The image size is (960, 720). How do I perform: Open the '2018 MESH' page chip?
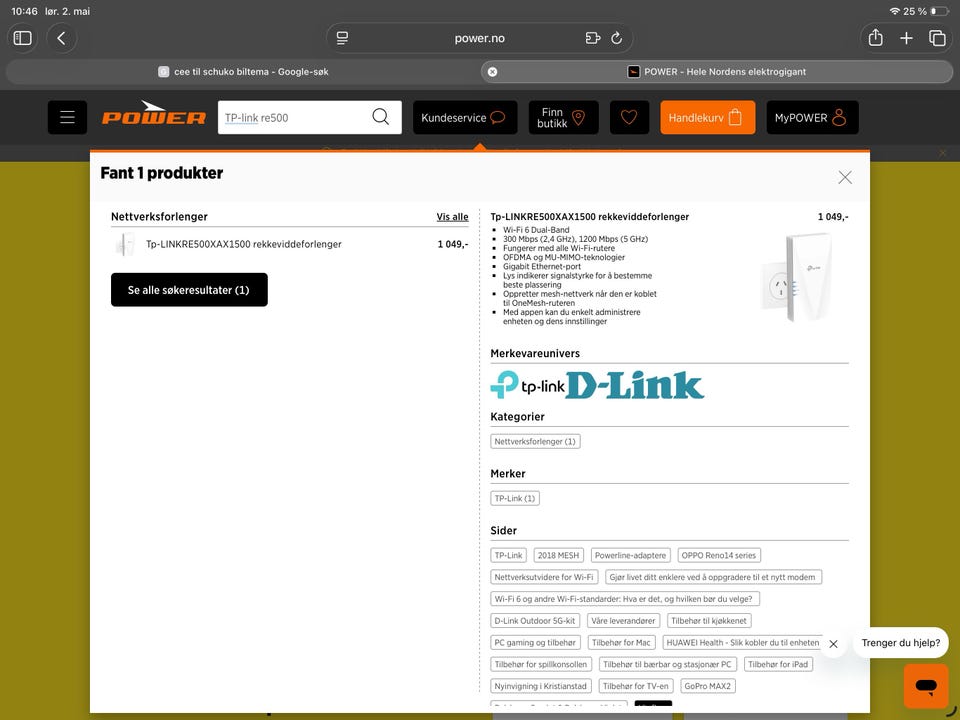click(x=558, y=555)
